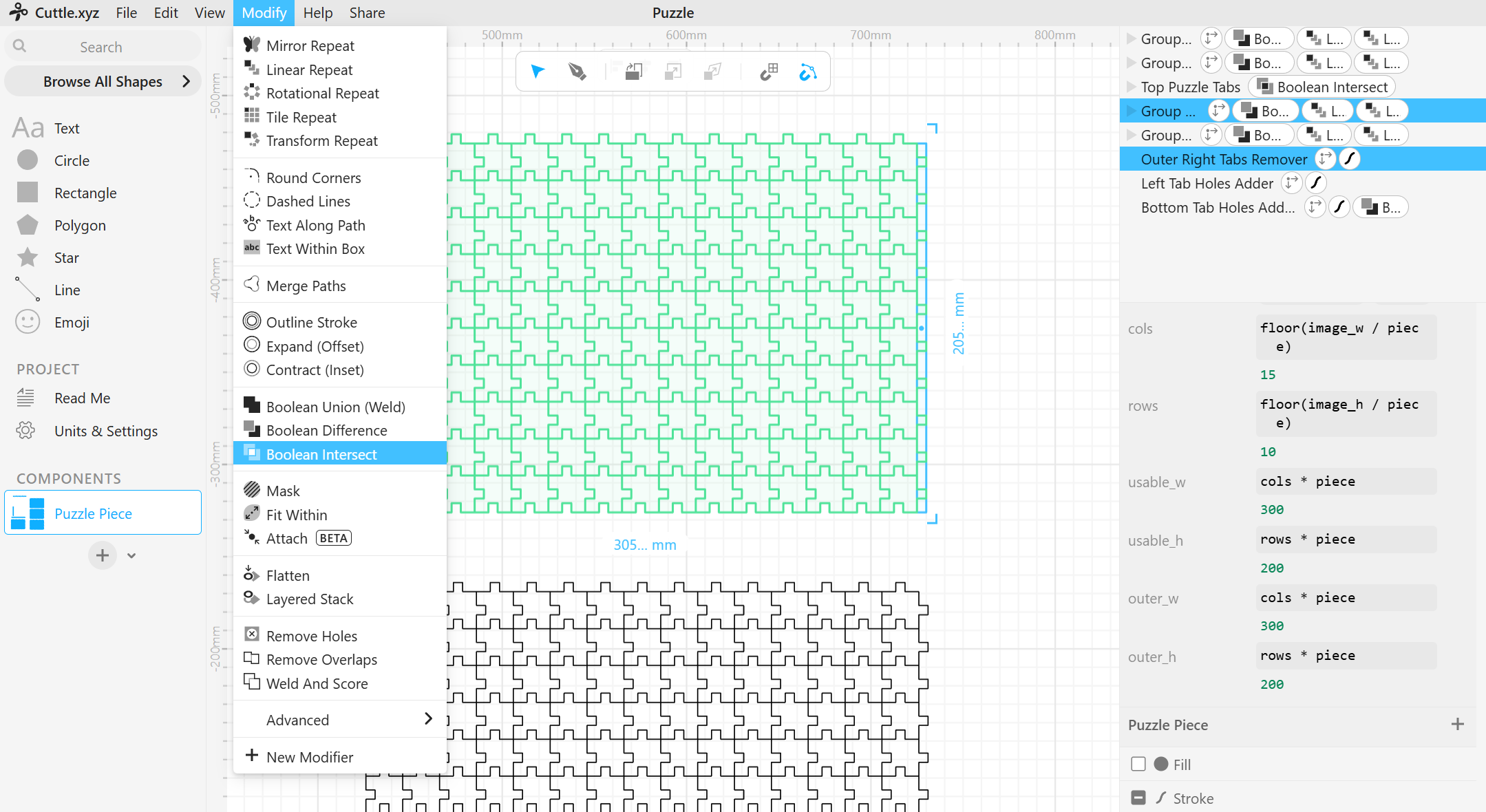Select the Left Tab Holes Adder layer

1207,183
